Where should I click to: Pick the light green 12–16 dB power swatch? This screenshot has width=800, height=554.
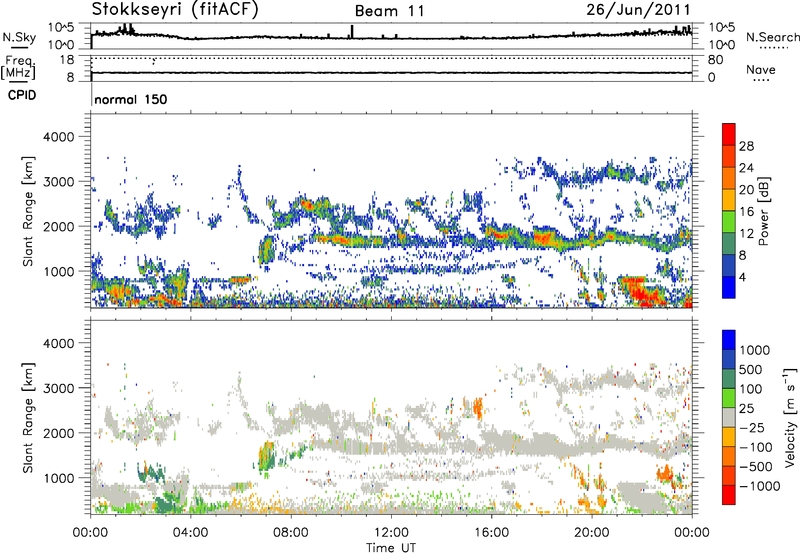(729, 222)
